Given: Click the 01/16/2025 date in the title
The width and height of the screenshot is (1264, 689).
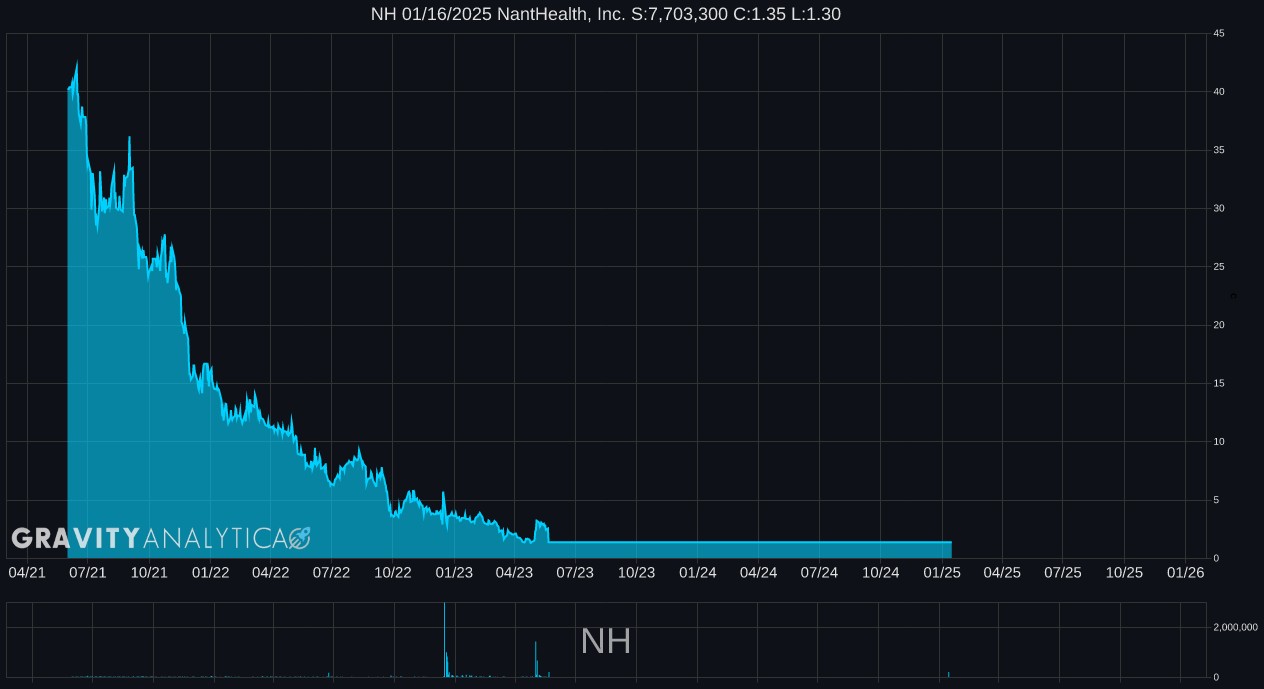Looking at the screenshot, I should (x=446, y=14).
